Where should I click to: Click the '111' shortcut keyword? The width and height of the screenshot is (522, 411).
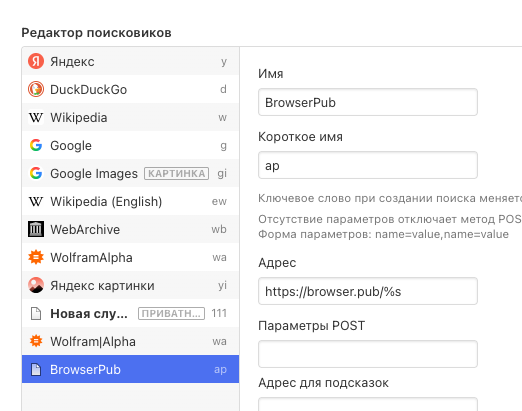coord(219,313)
